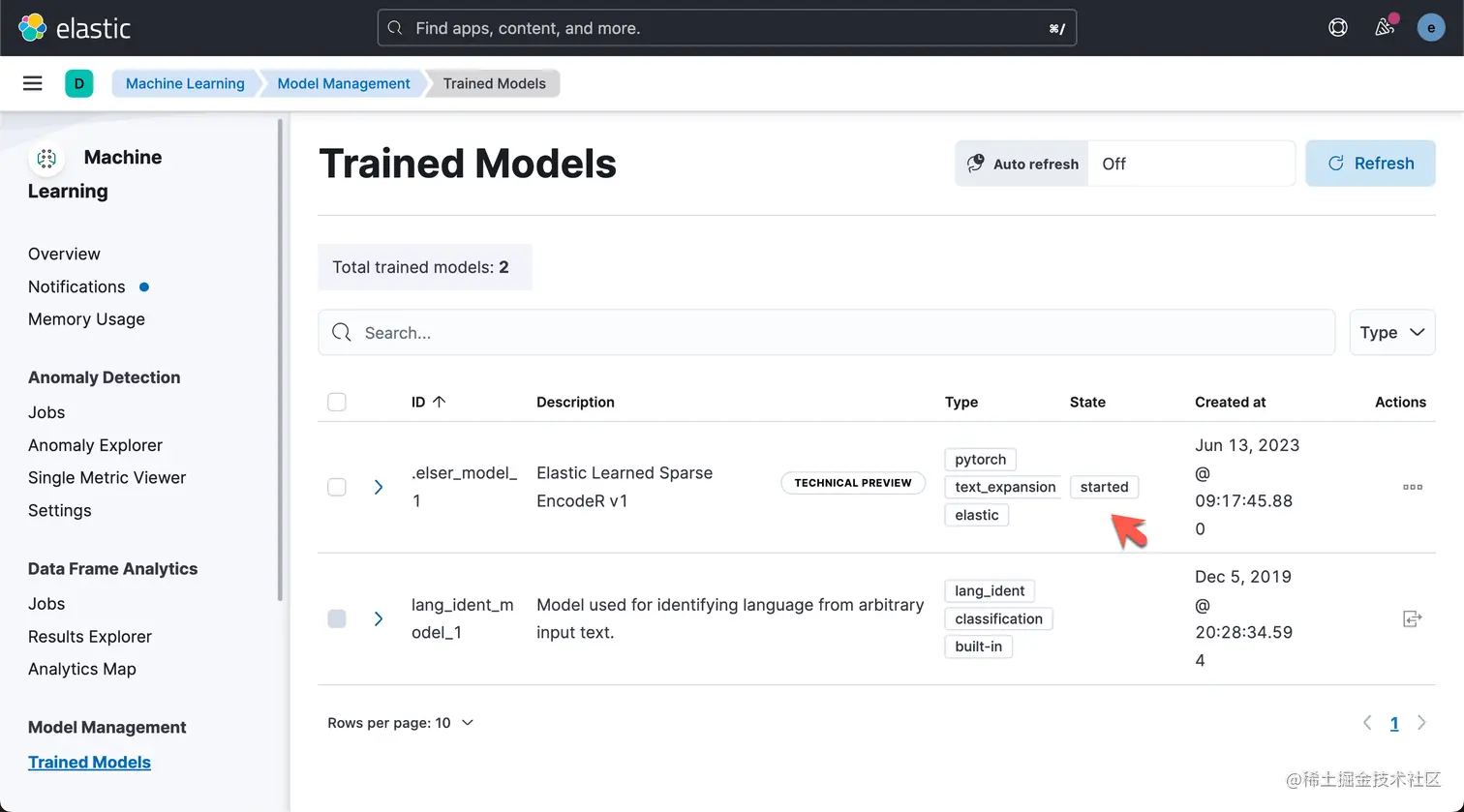The width and height of the screenshot is (1464, 812).
Task: Expand the lang_ident_model_1 row details
Action: coord(379,618)
